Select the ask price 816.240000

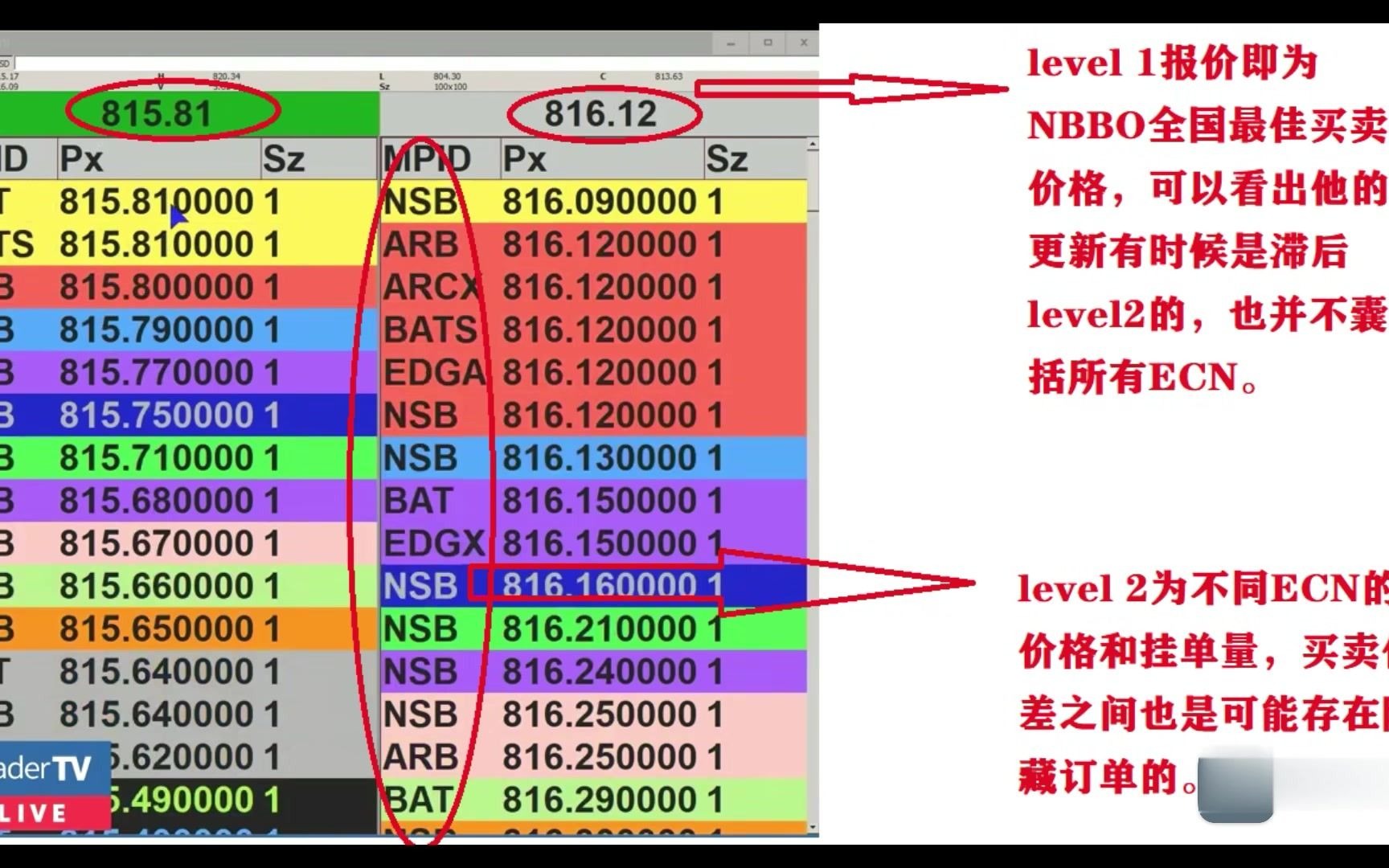[x=600, y=671]
